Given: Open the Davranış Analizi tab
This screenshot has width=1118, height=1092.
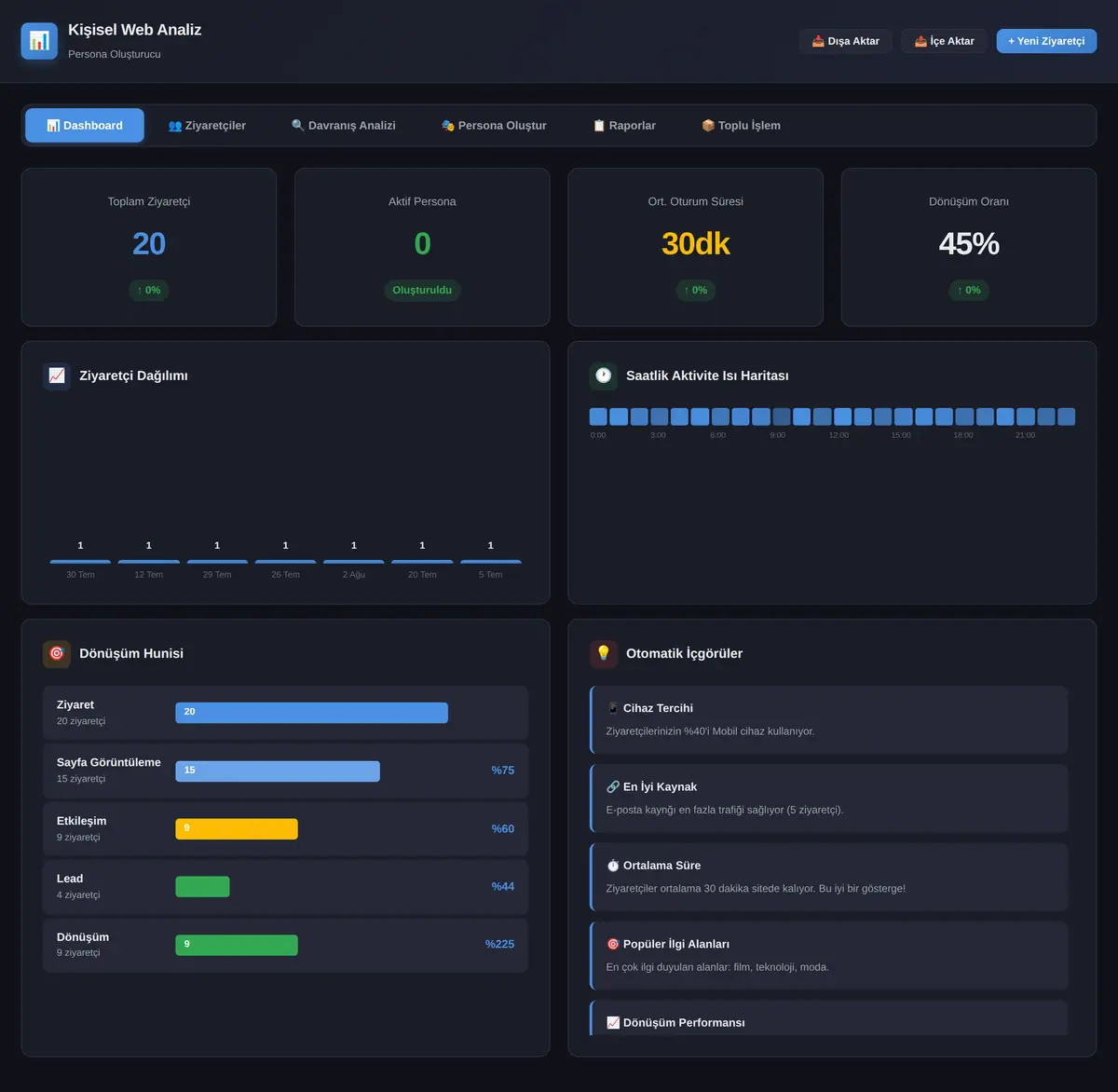Looking at the screenshot, I should click(344, 126).
